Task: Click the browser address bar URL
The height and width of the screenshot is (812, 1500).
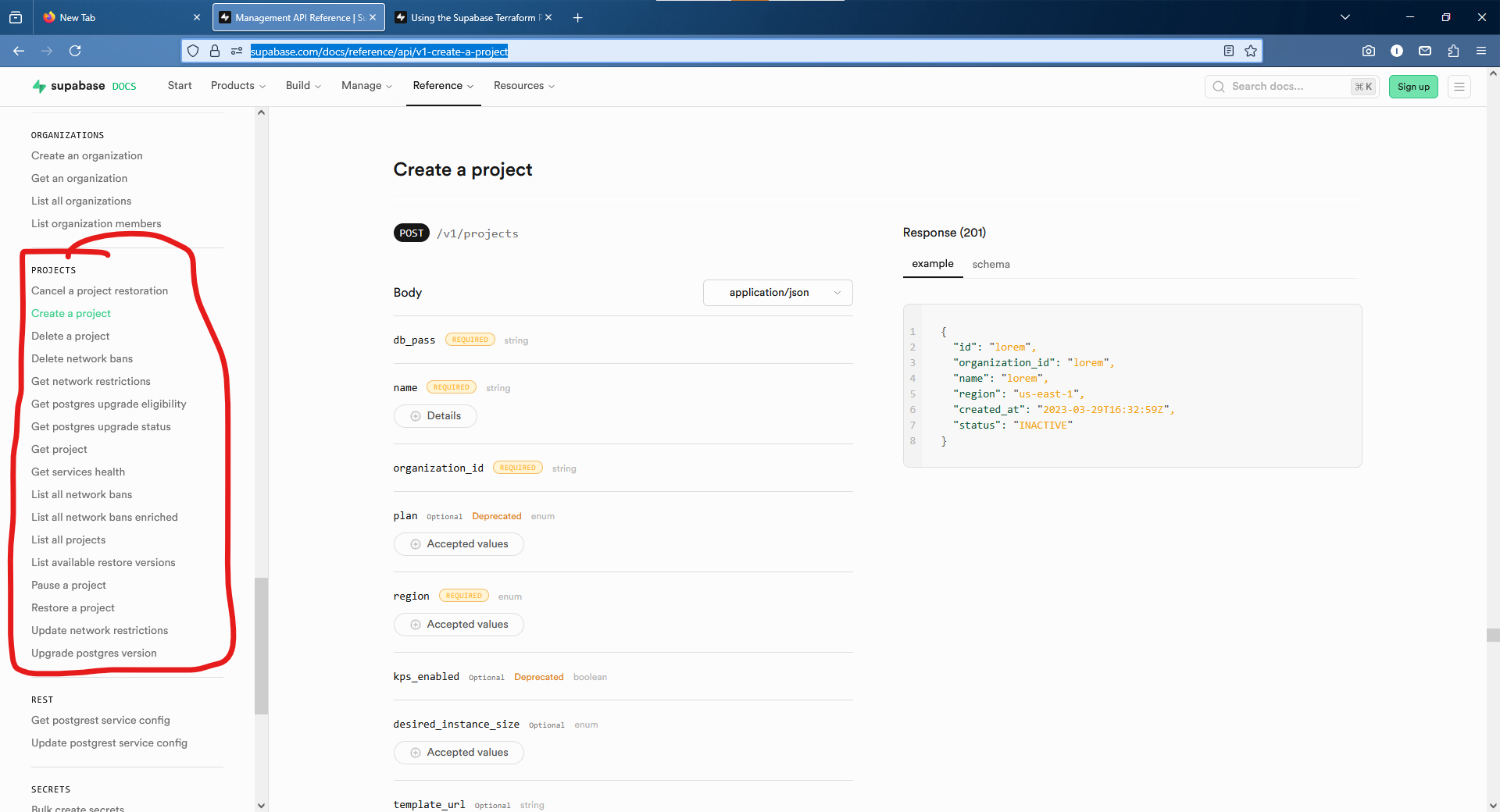Action: (x=379, y=52)
